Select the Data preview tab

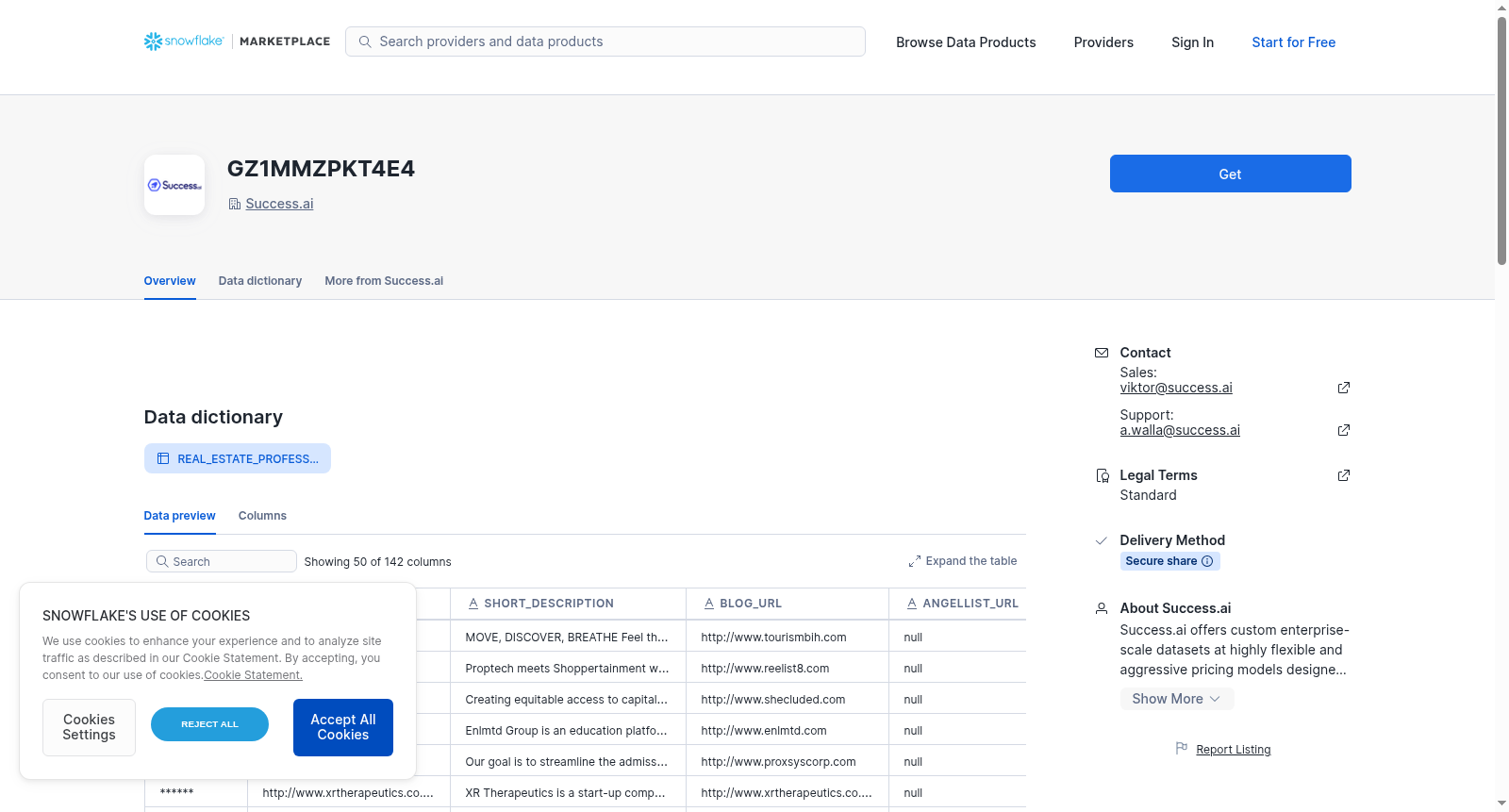click(x=180, y=516)
